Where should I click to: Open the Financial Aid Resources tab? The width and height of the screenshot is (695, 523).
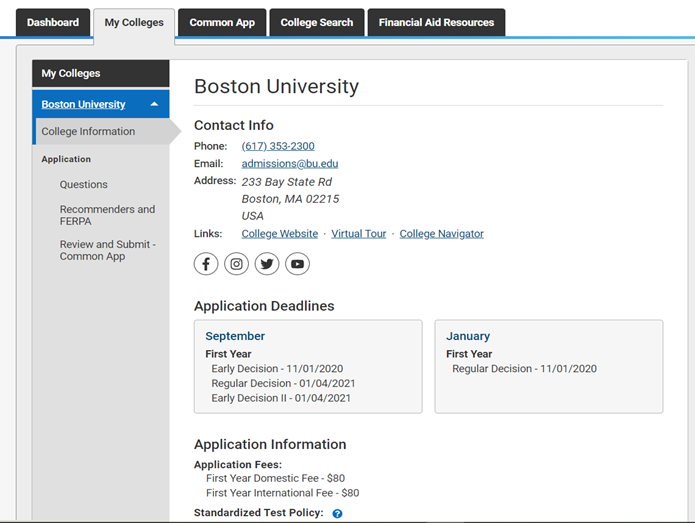[436, 23]
